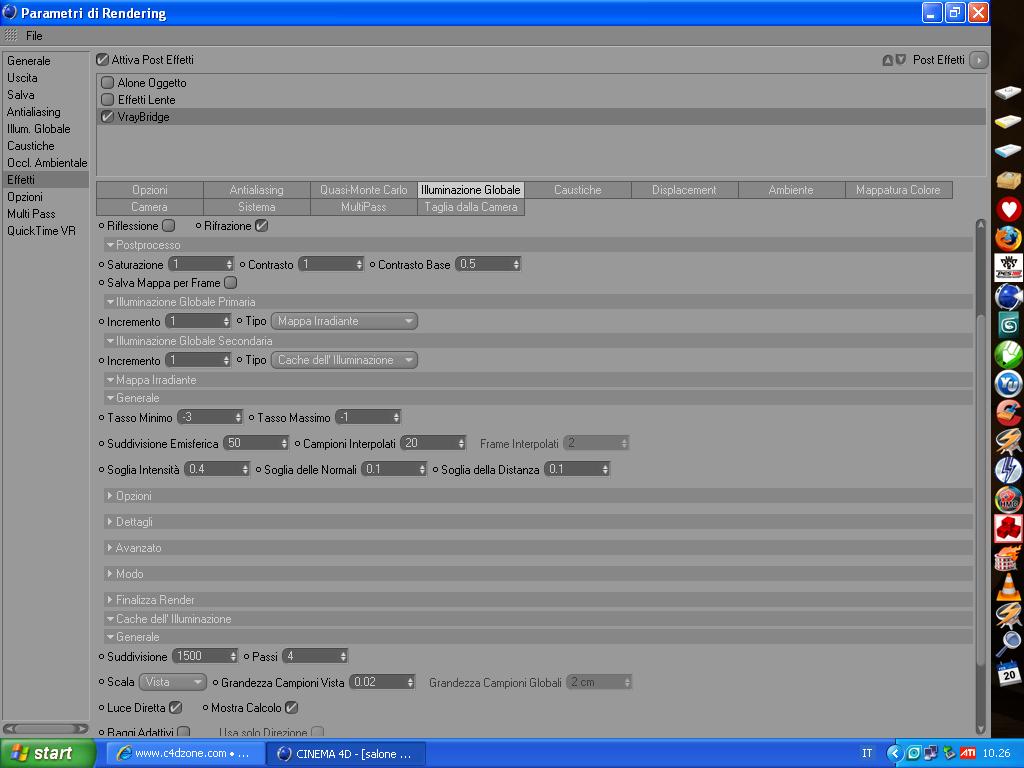Image resolution: width=1024 pixels, height=768 pixels.
Task: Uncheck the VrayBridge effect checkbox
Action: tap(108, 116)
